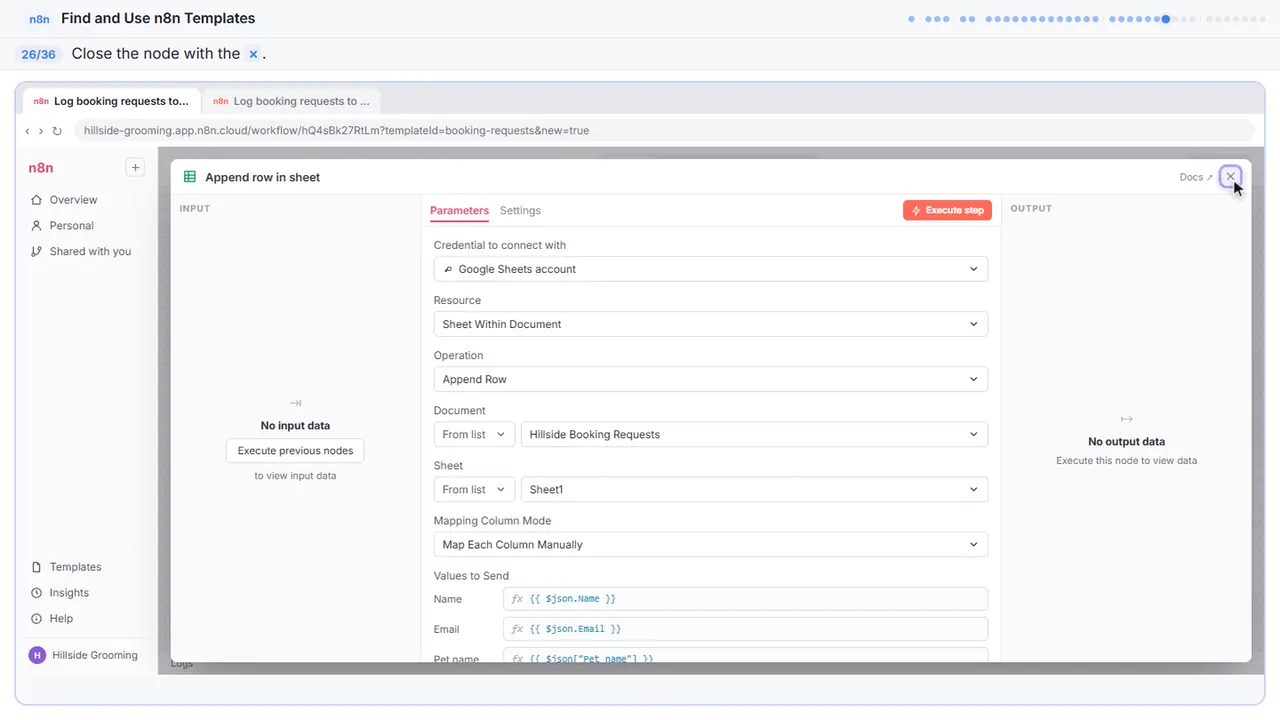Click the highlighted current step progress dot
This screenshot has width=1280, height=720.
[1166, 19]
